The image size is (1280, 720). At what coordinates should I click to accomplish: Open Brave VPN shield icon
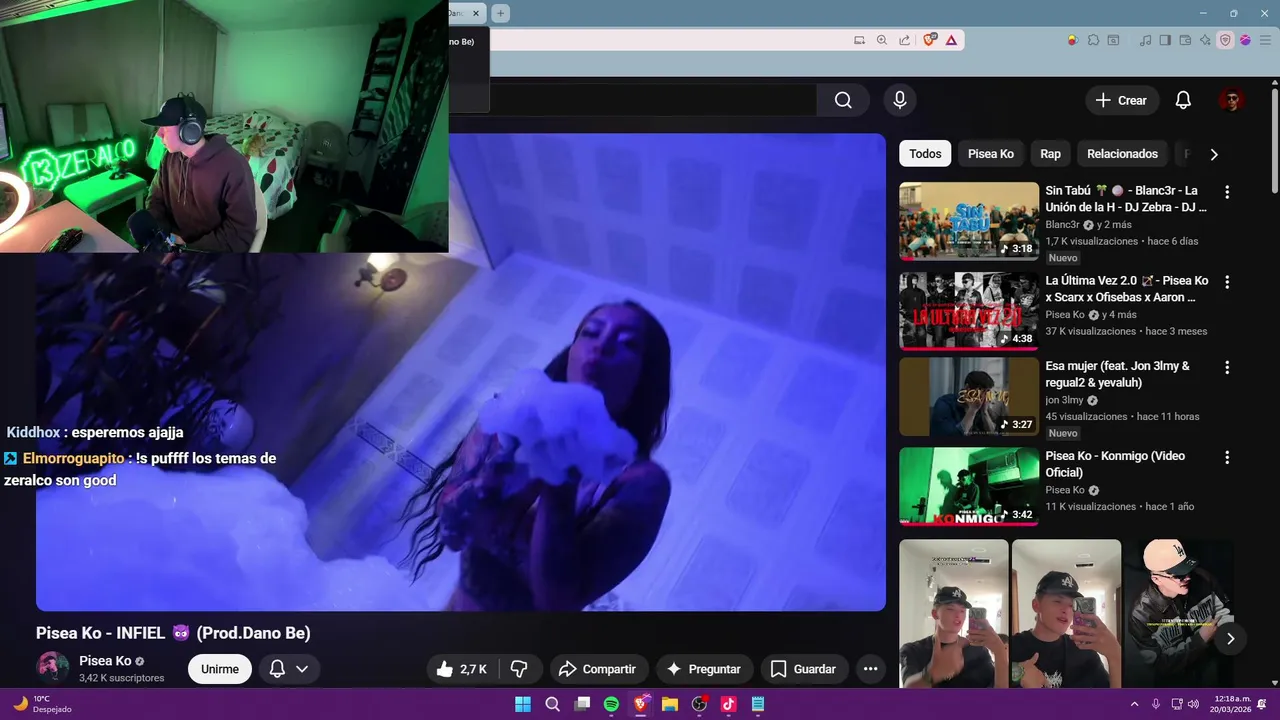click(1225, 40)
